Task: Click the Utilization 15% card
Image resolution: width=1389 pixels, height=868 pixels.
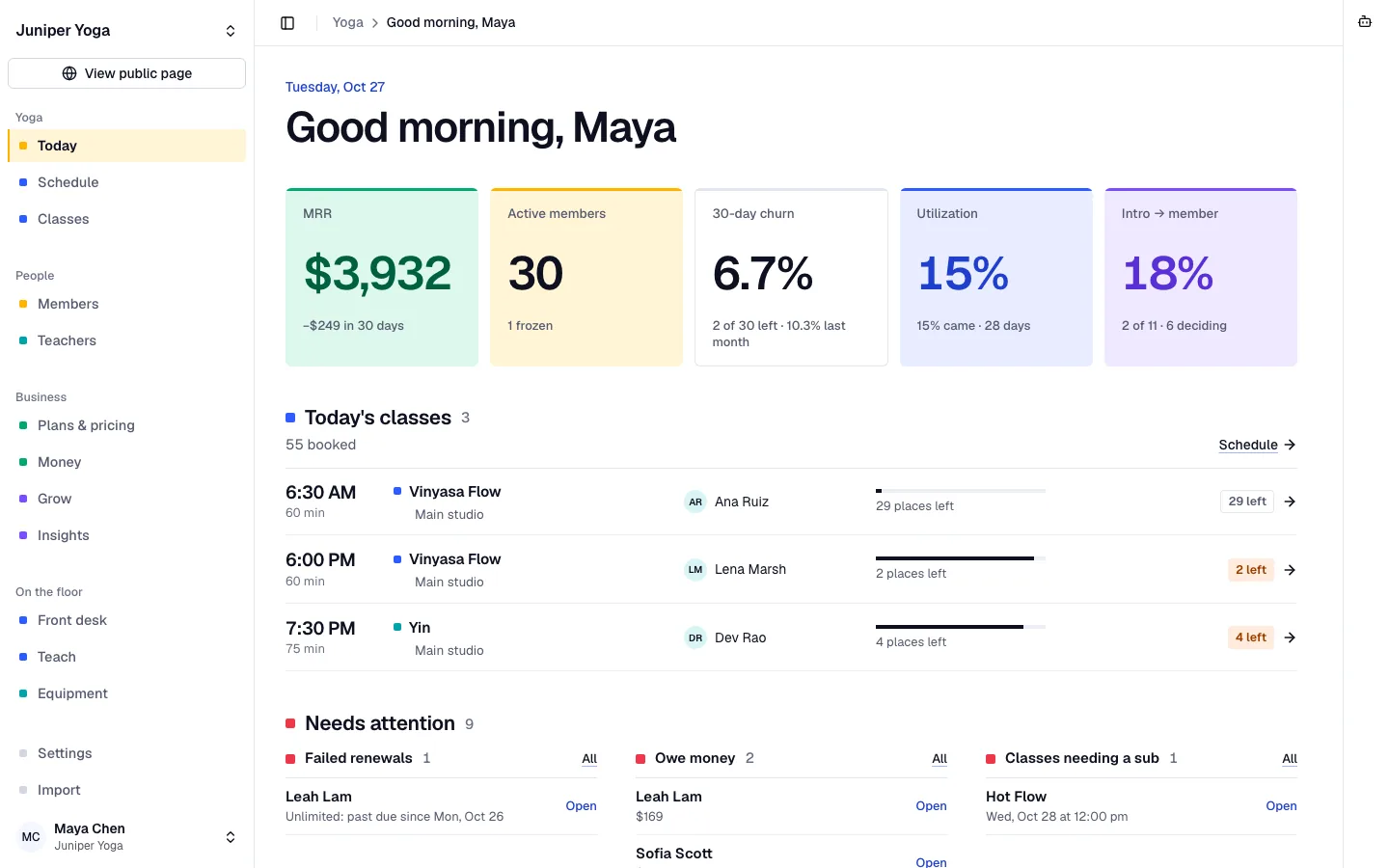Action: 996,277
